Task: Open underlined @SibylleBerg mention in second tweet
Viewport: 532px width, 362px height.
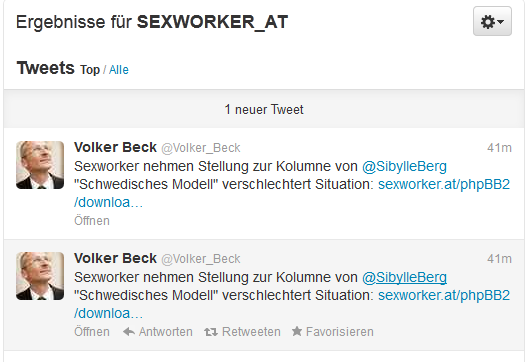Action: (404, 278)
